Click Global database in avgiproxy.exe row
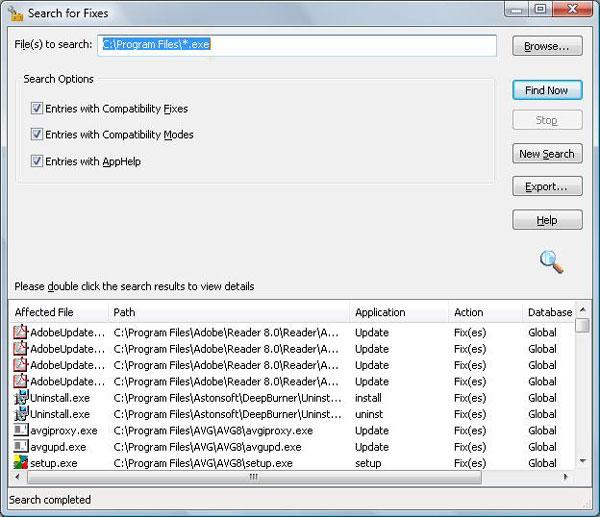The width and height of the screenshot is (600, 517). [x=542, y=431]
